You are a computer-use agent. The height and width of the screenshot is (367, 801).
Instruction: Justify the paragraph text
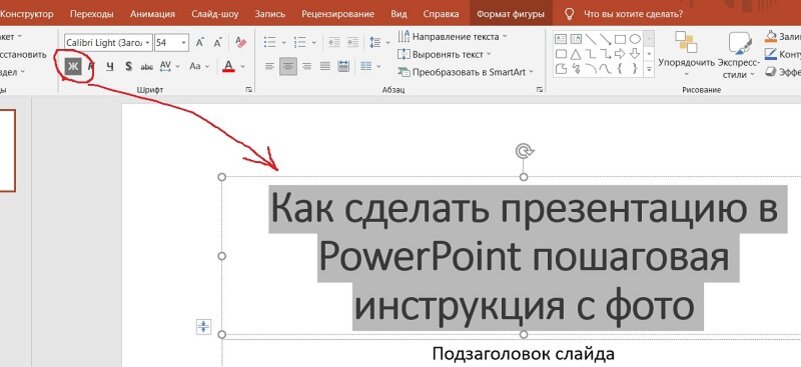[x=325, y=66]
